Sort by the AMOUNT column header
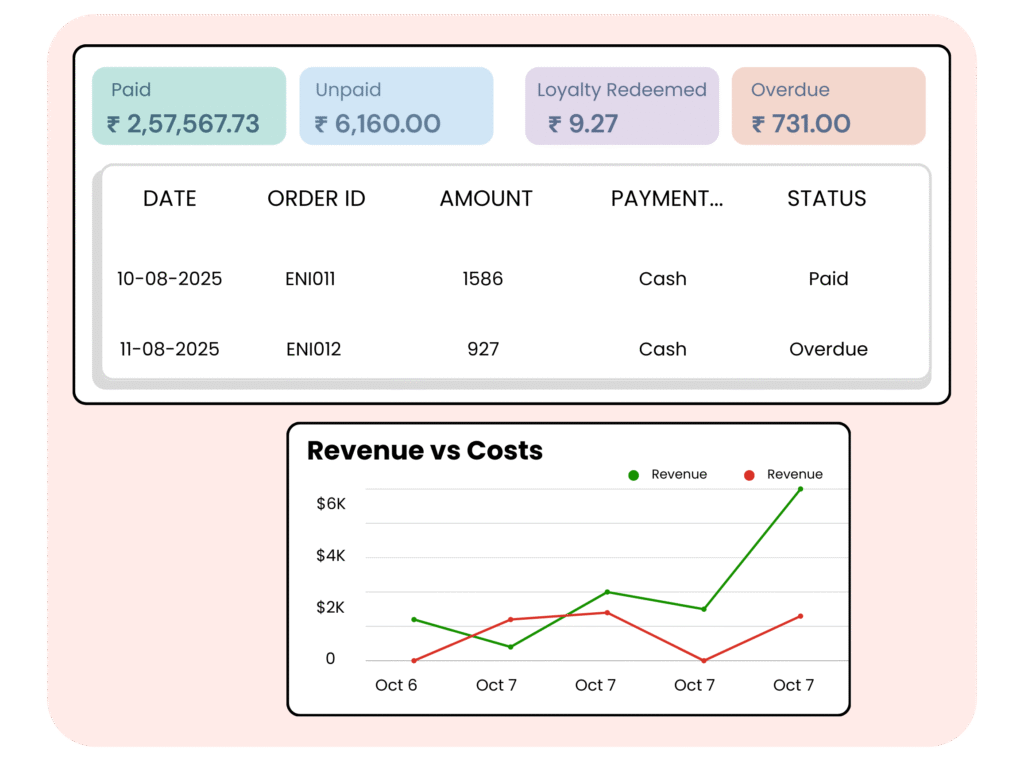This screenshot has height=761, width=1024. pyautogui.click(x=486, y=199)
